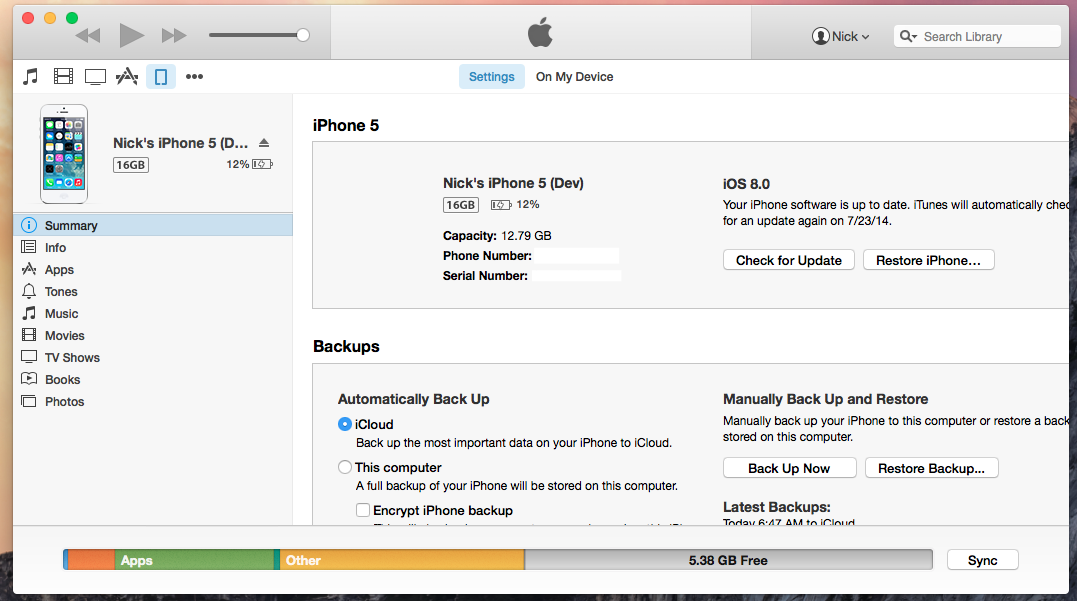Viewport: 1077px width, 601px height.
Task: Click the iOS 8.0 version heading
Action: click(x=746, y=184)
